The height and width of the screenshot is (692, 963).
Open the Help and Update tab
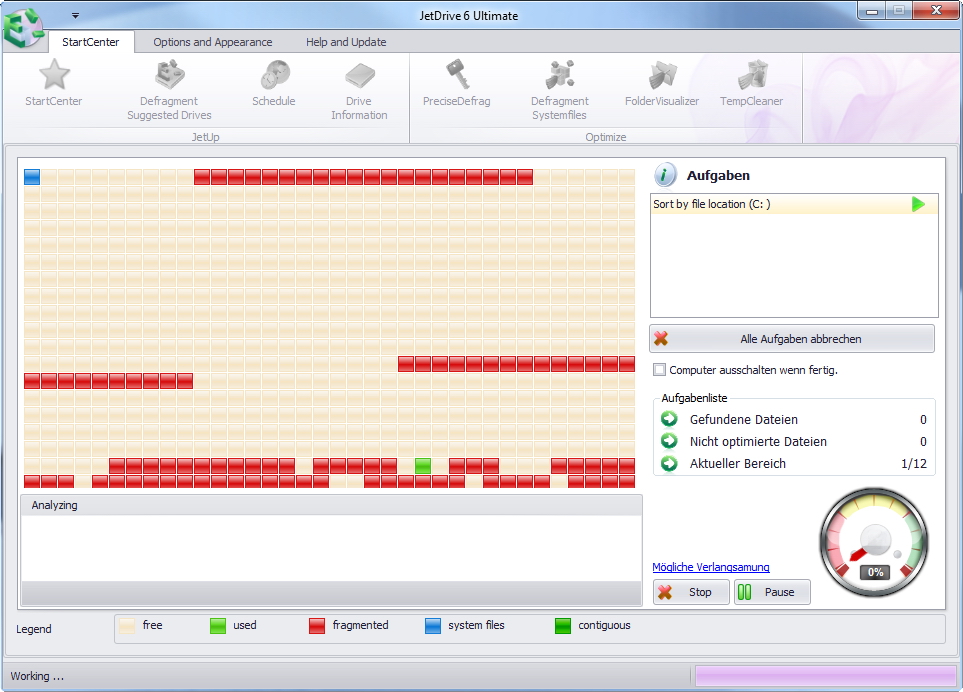(346, 42)
